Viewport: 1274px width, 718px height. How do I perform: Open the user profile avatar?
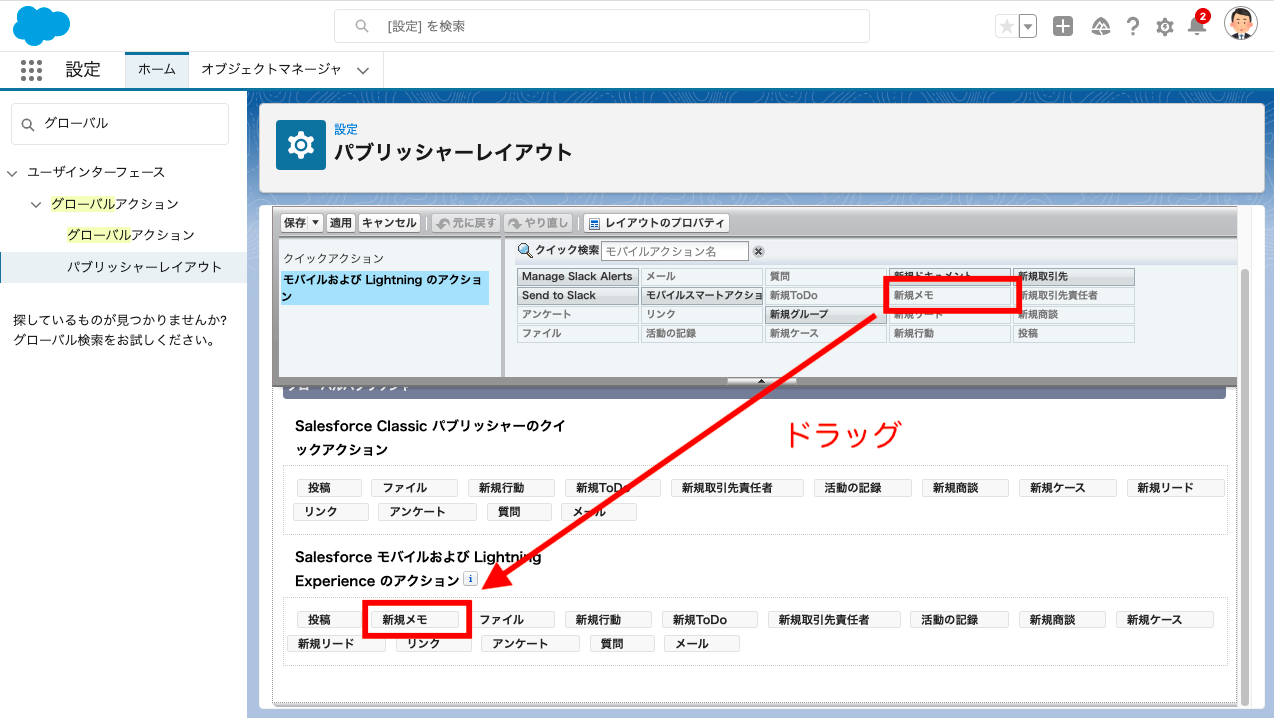click(x=1241, y=24)
